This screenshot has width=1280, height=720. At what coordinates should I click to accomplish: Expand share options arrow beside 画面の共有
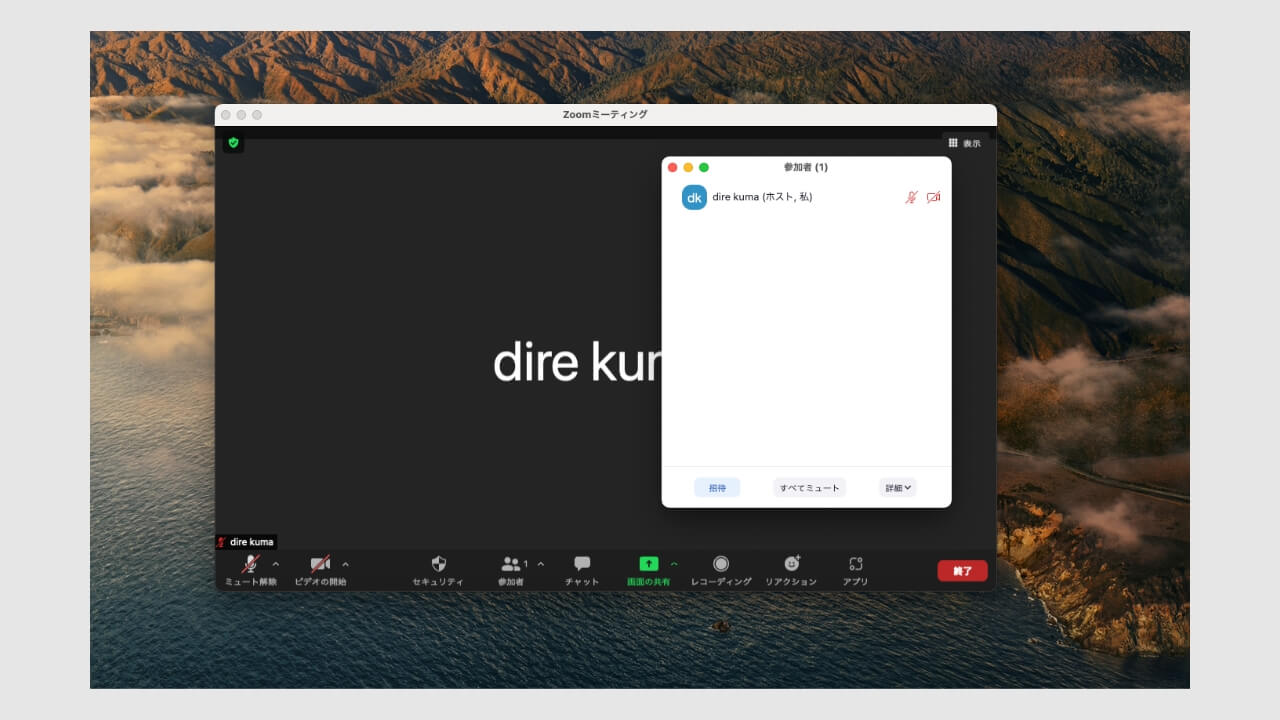coord(674,564)
